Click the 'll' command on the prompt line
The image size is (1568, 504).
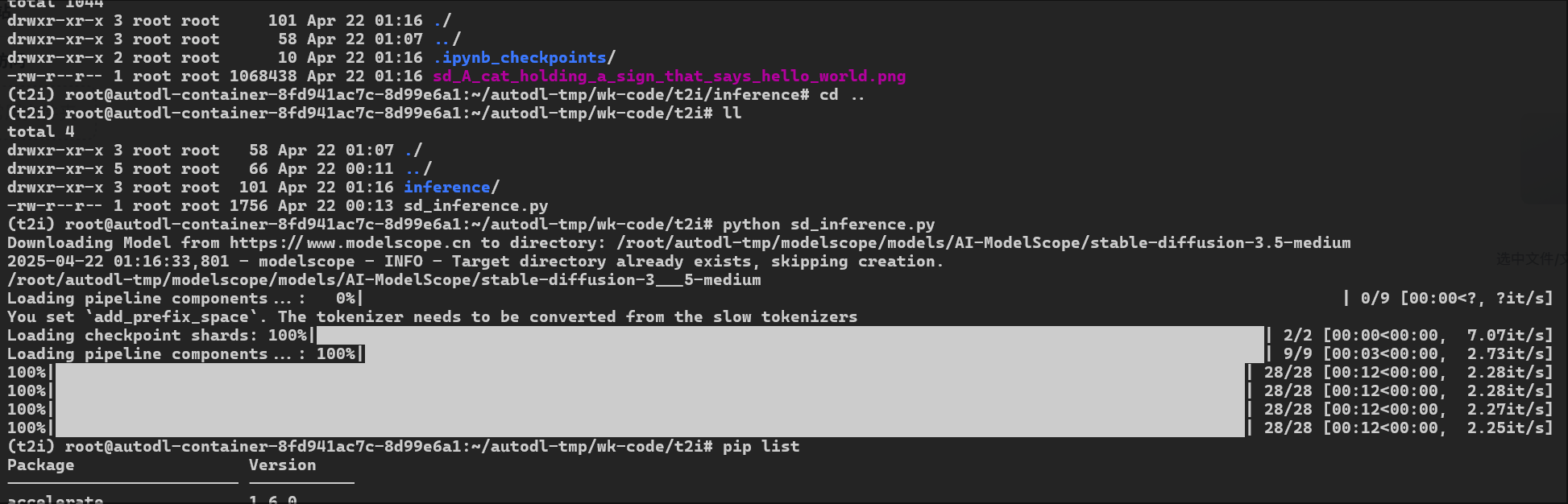732,114
